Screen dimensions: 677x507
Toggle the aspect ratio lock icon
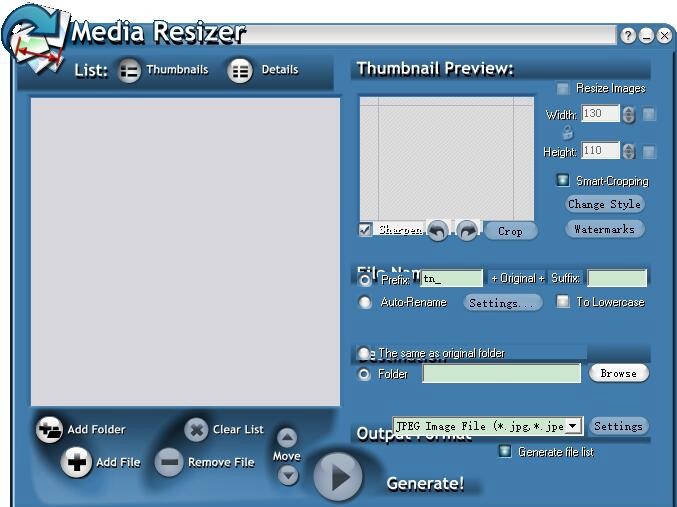click(567, 133)
